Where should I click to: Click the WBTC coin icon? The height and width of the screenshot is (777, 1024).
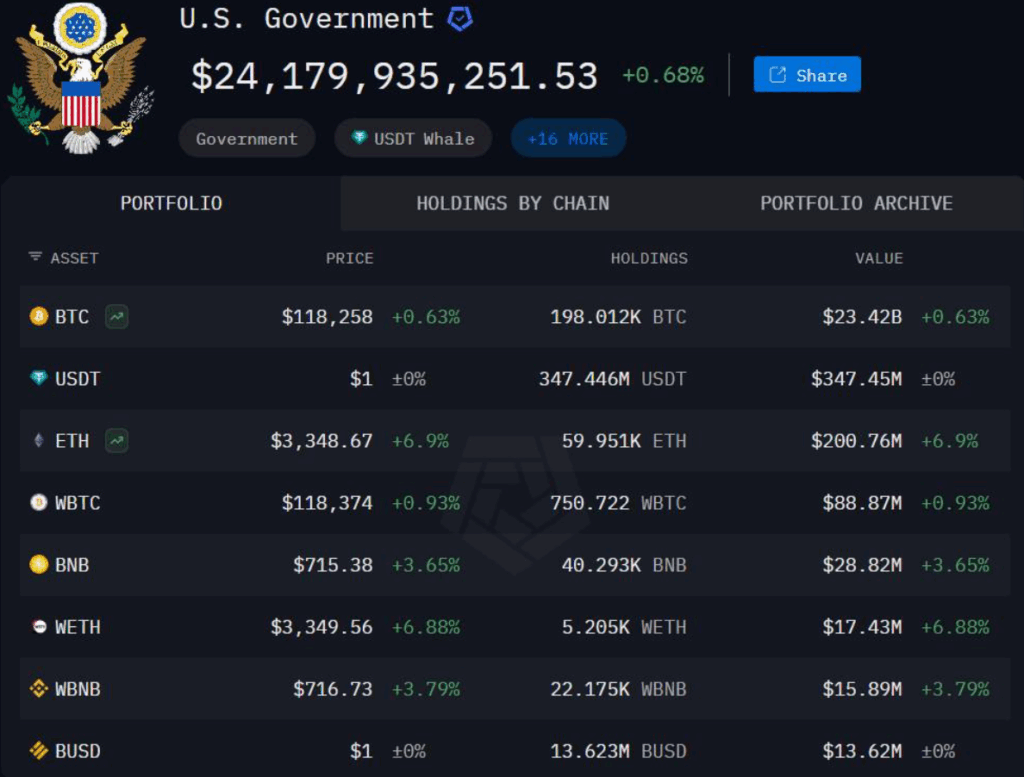[39, 502]
